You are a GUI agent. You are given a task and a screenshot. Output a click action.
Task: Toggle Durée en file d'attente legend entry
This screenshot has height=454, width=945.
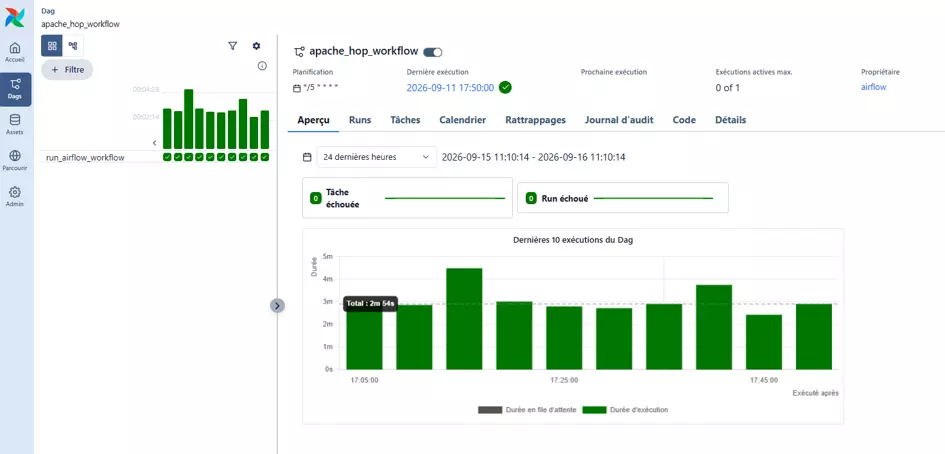pyautogui.click(x=527, y=409)
